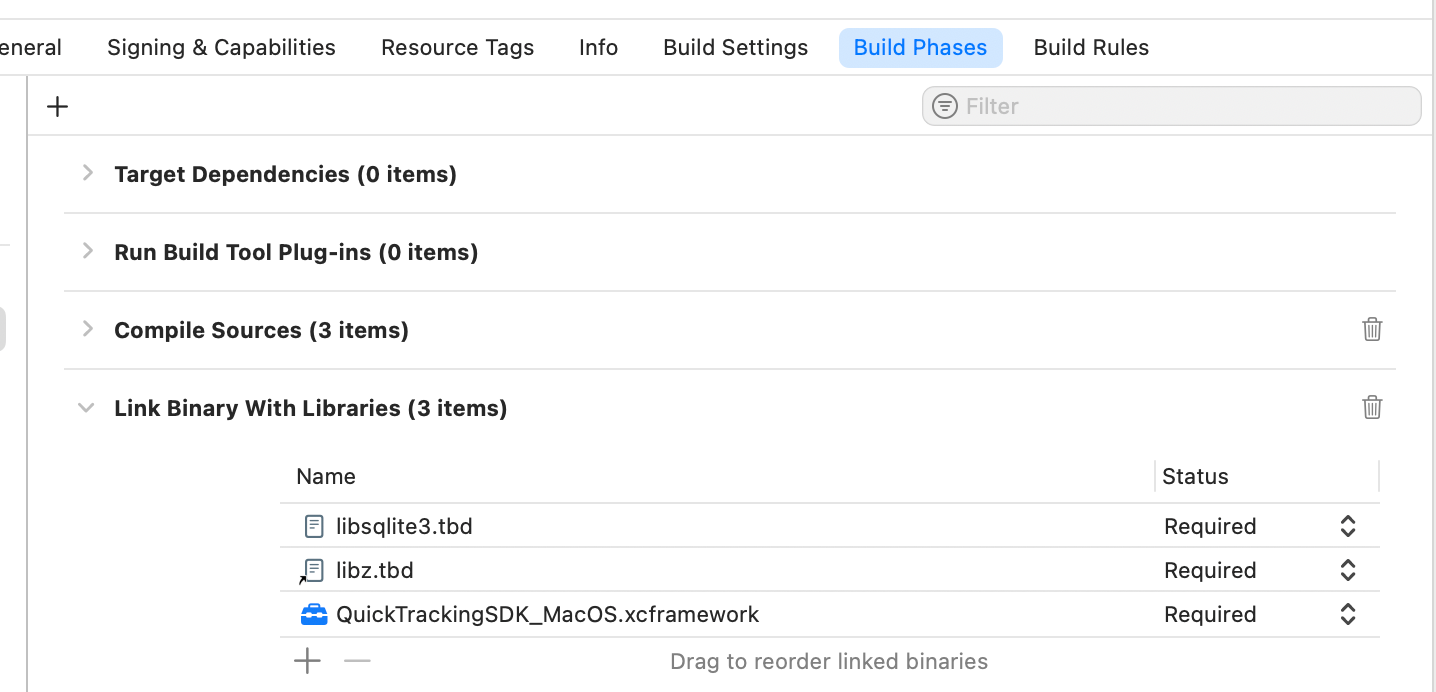Image resolution: width=1436 pixels, height=692 pixels.
Task: Expand the Compile Sources section
Action: 88,329
